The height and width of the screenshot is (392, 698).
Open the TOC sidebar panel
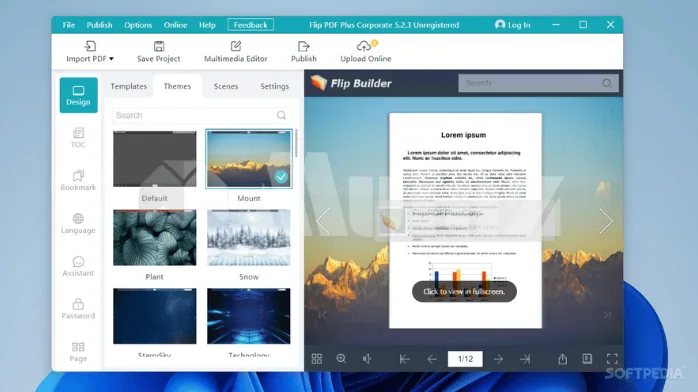(78, 138)
